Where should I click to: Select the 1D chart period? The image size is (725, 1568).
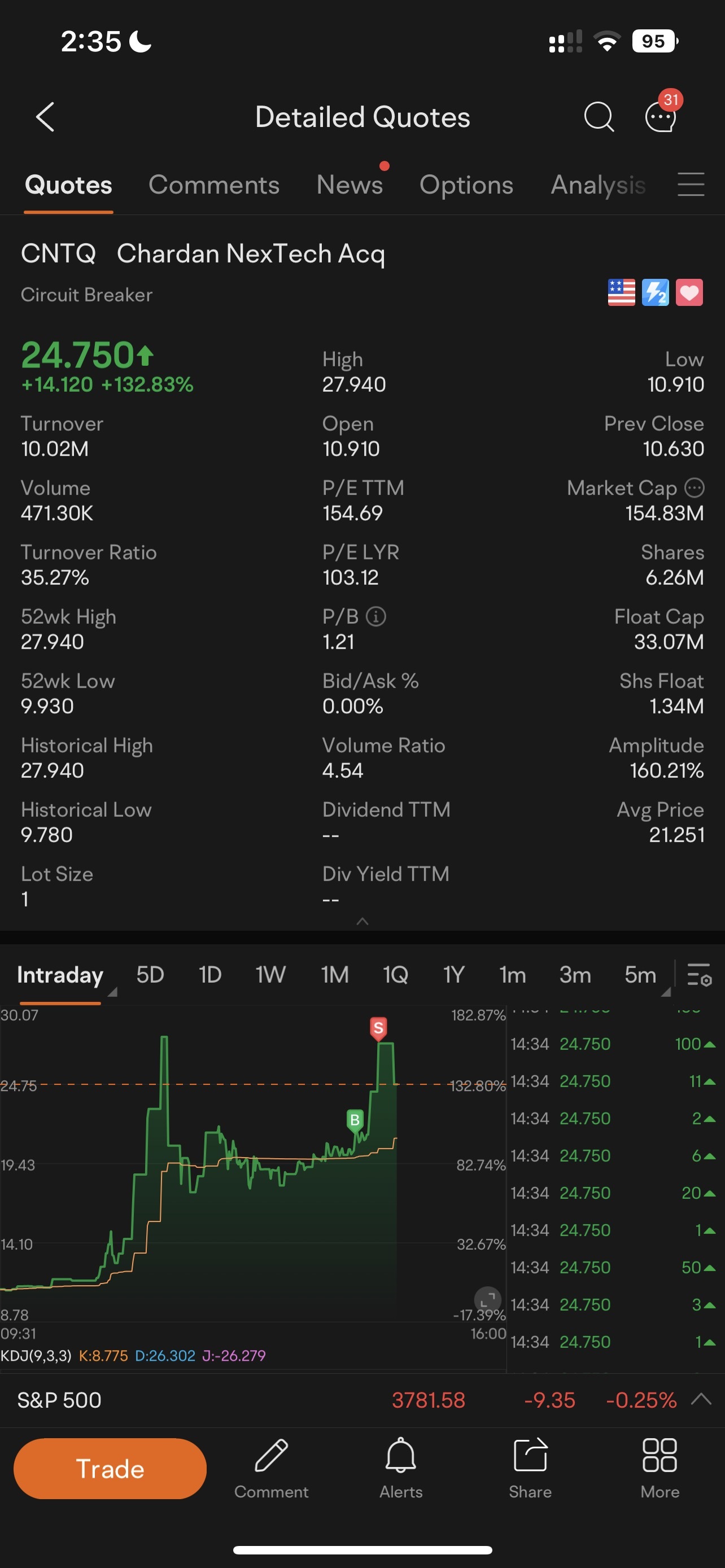pos(210,975)
